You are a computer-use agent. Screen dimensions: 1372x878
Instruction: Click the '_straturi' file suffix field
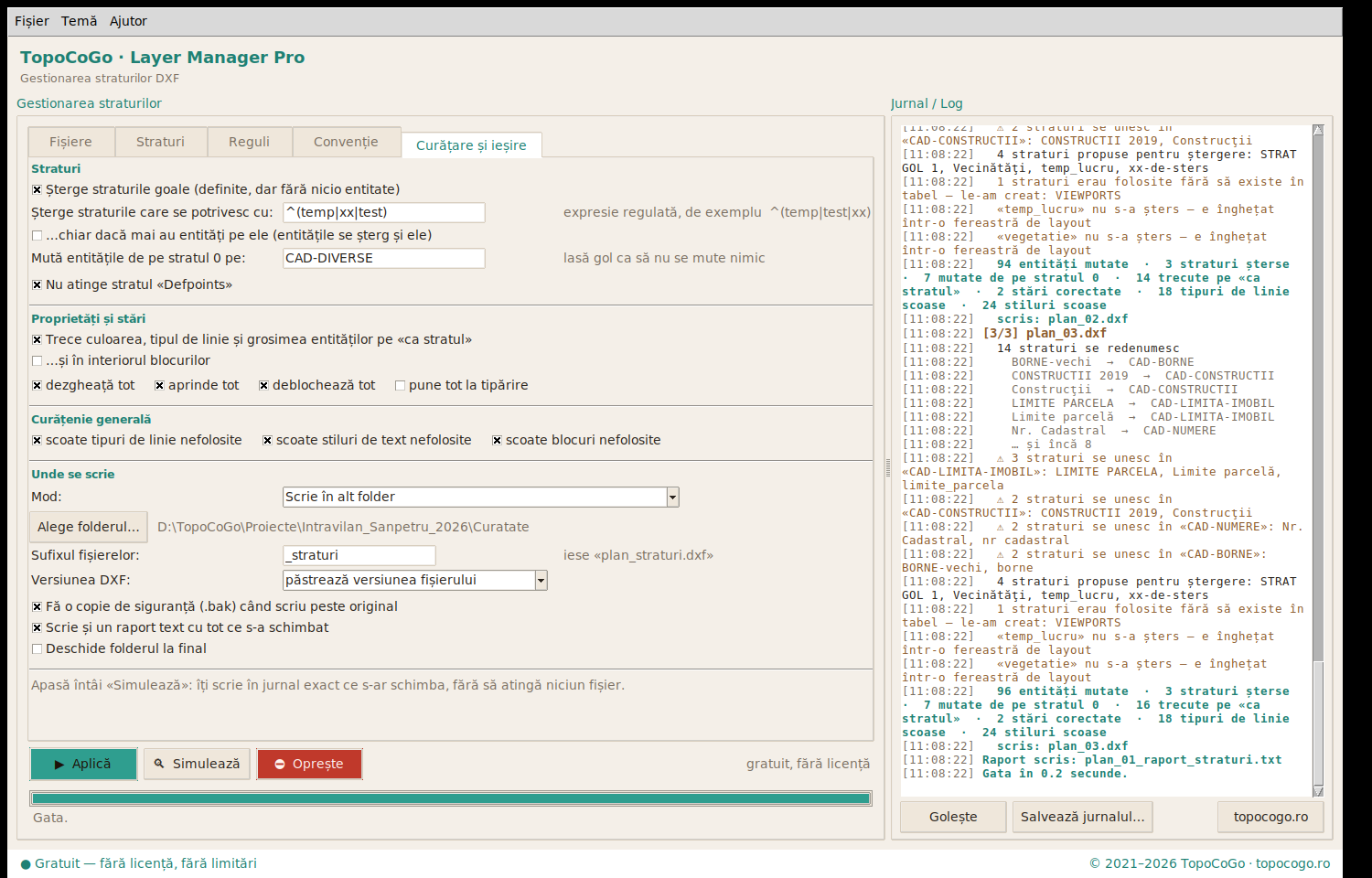pyautogui.click(x=359, y=555)
